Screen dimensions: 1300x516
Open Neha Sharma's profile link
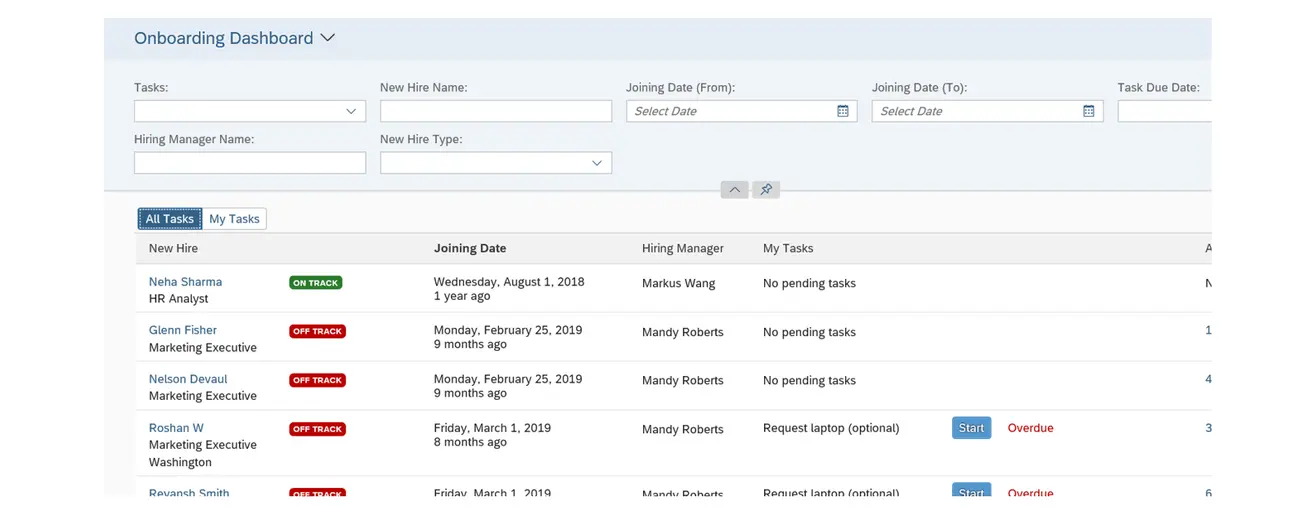click(185, 282)
